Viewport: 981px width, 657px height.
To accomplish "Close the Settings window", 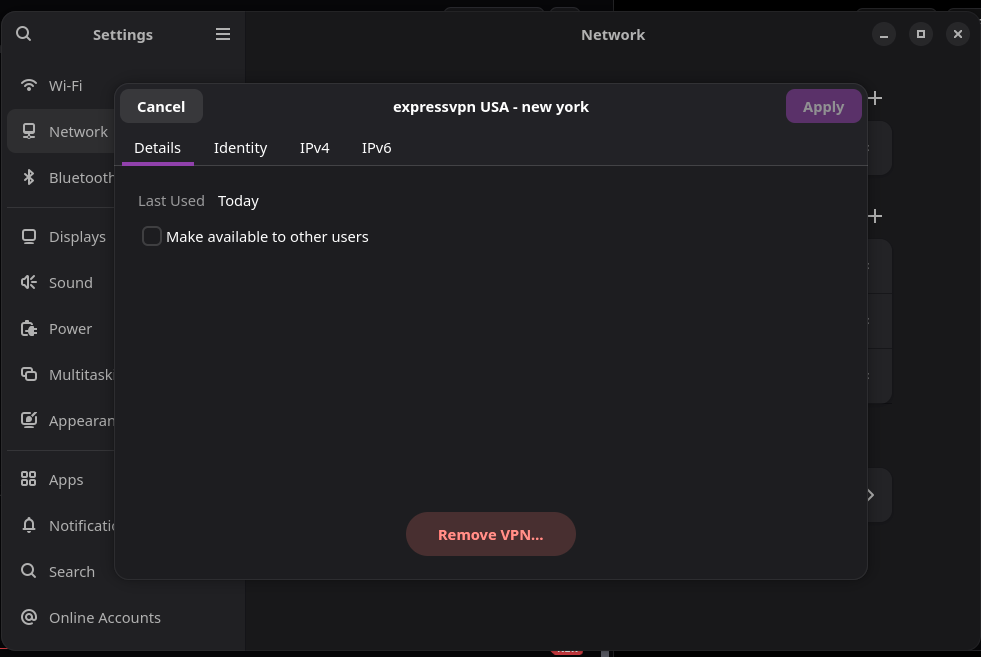I will point(957,34).
